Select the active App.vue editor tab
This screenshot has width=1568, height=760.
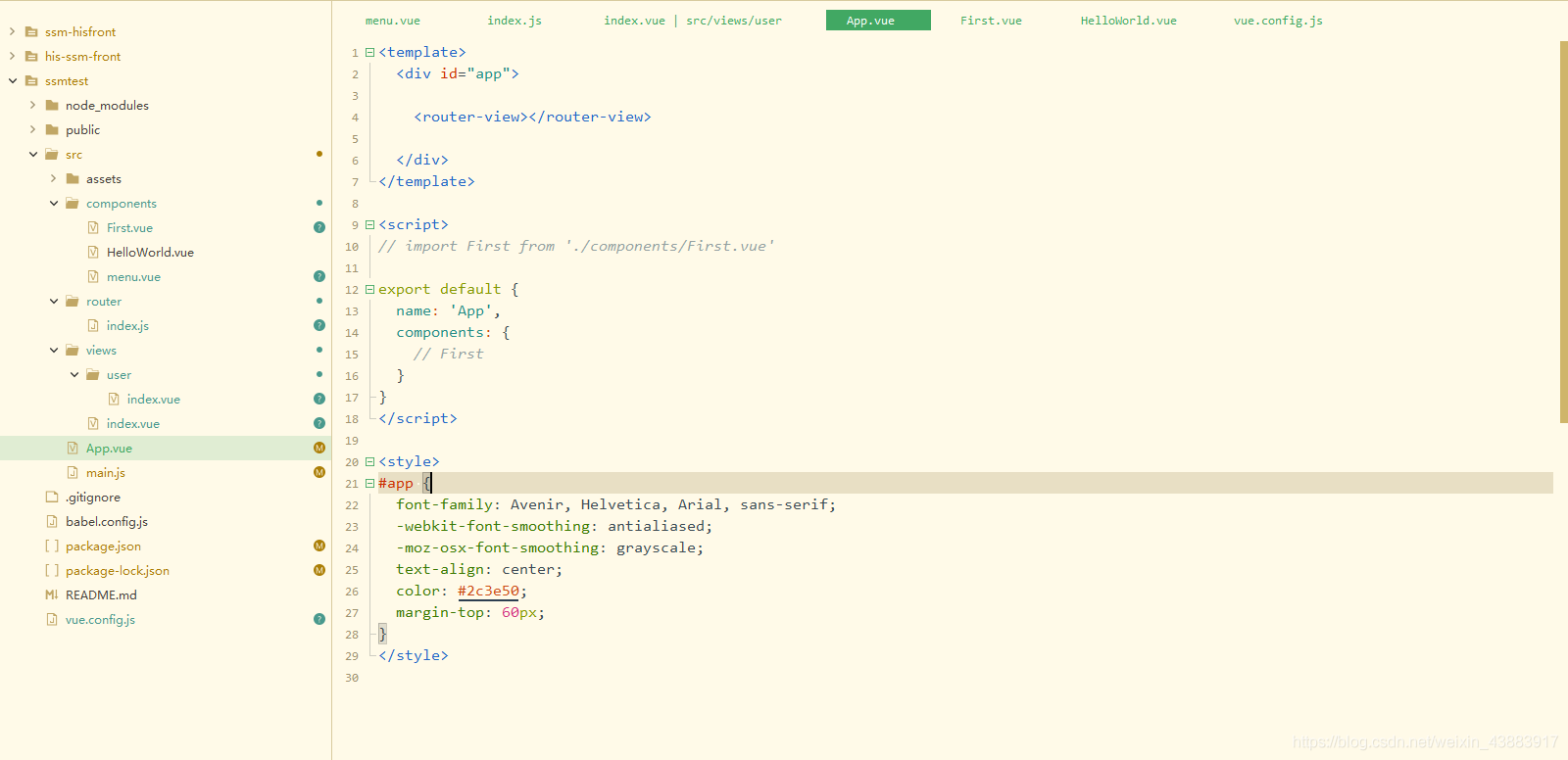pyautogui.click(x=878, y=21)
